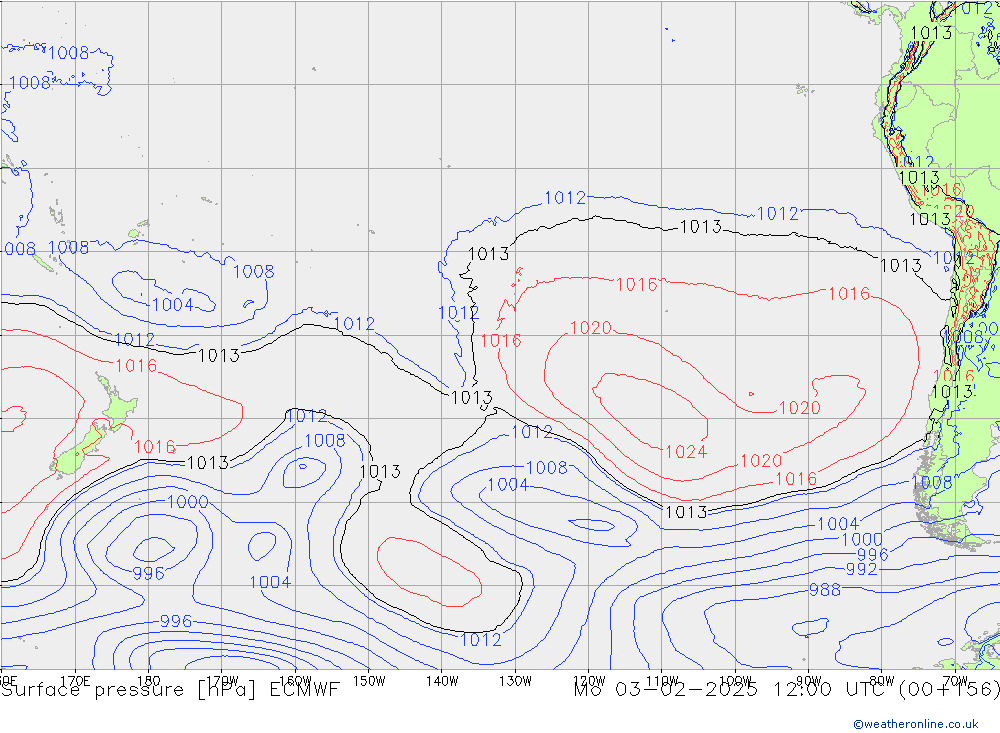Image resolution: width=1000 pixels, height=733 pixels.
Task: Click the 170E longitude axis label
Action: point(75,681)
